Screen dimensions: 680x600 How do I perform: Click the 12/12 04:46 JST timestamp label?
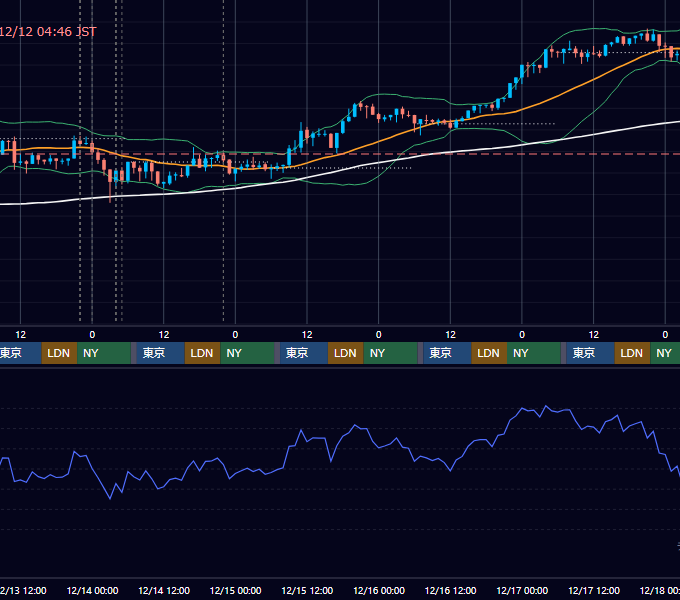pyautogui.click(x=48, y=32)
